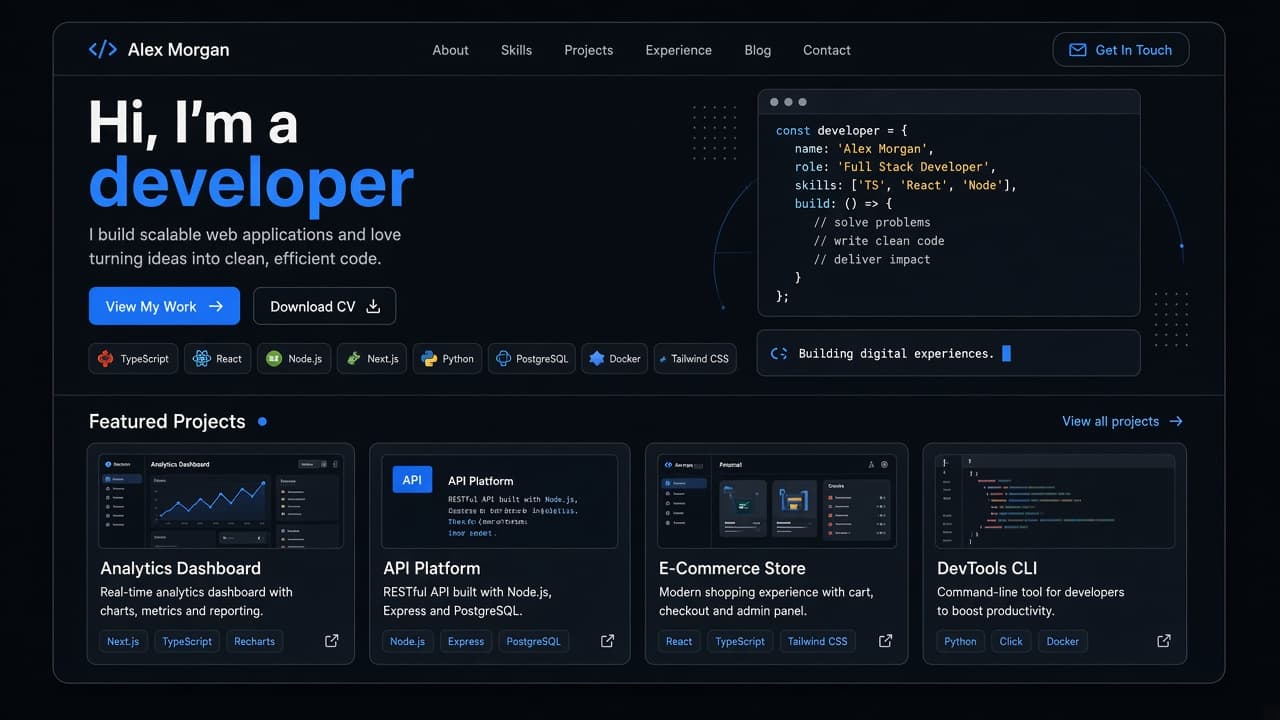
Task: Go to Projects in navigation
Action: (x=588, y=50)
